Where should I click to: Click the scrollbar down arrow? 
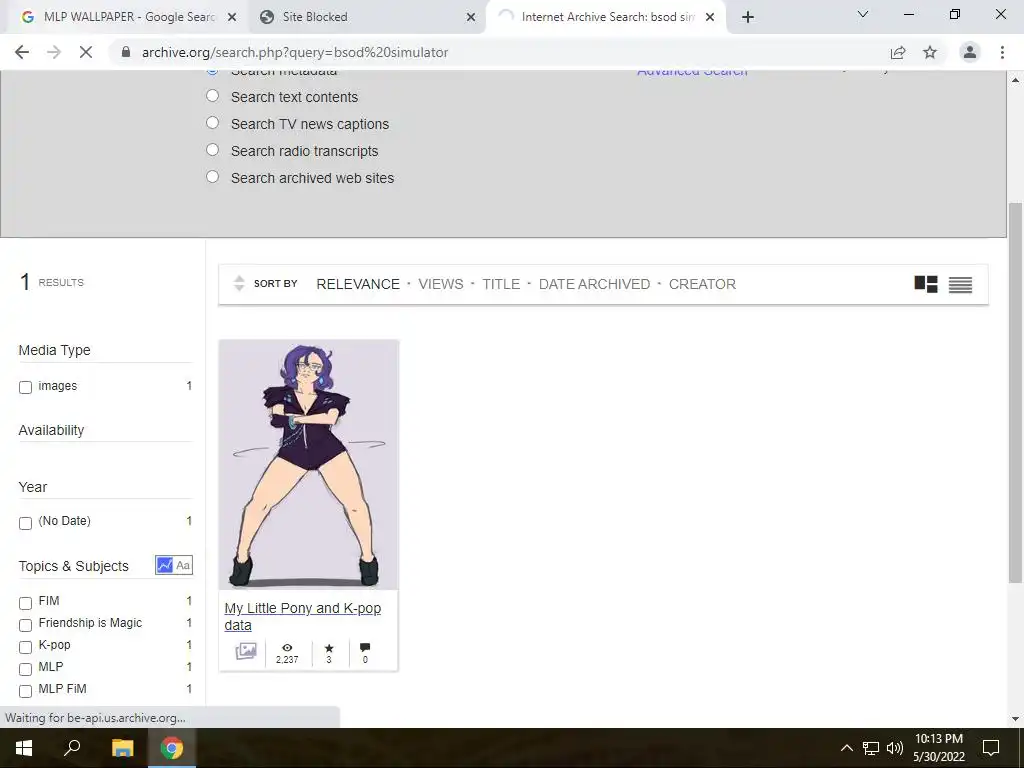1015,720
